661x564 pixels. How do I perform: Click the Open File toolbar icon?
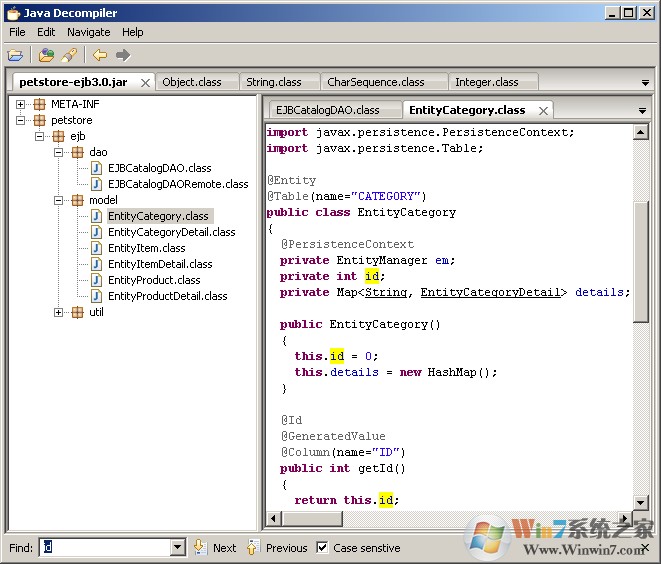tap(15, 56)
